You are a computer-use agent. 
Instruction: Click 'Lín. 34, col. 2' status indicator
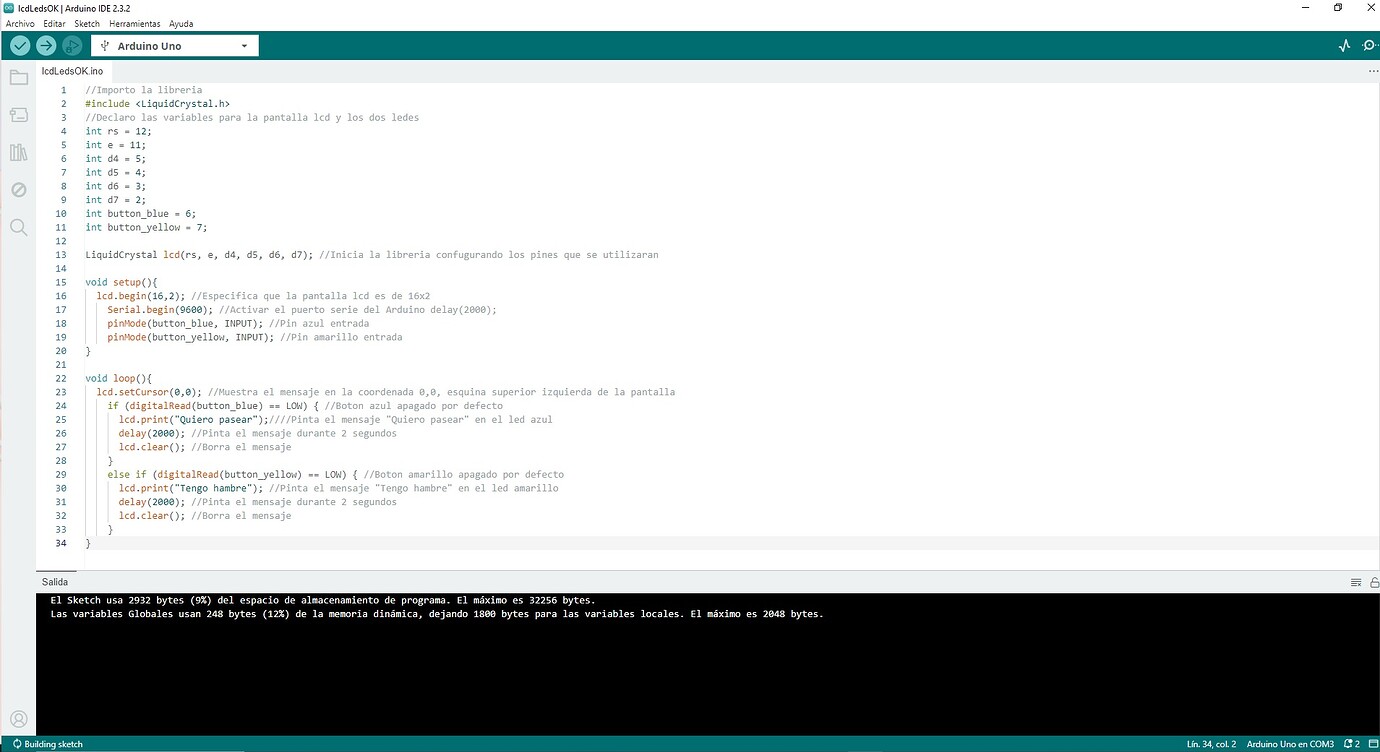[1209, 744]
